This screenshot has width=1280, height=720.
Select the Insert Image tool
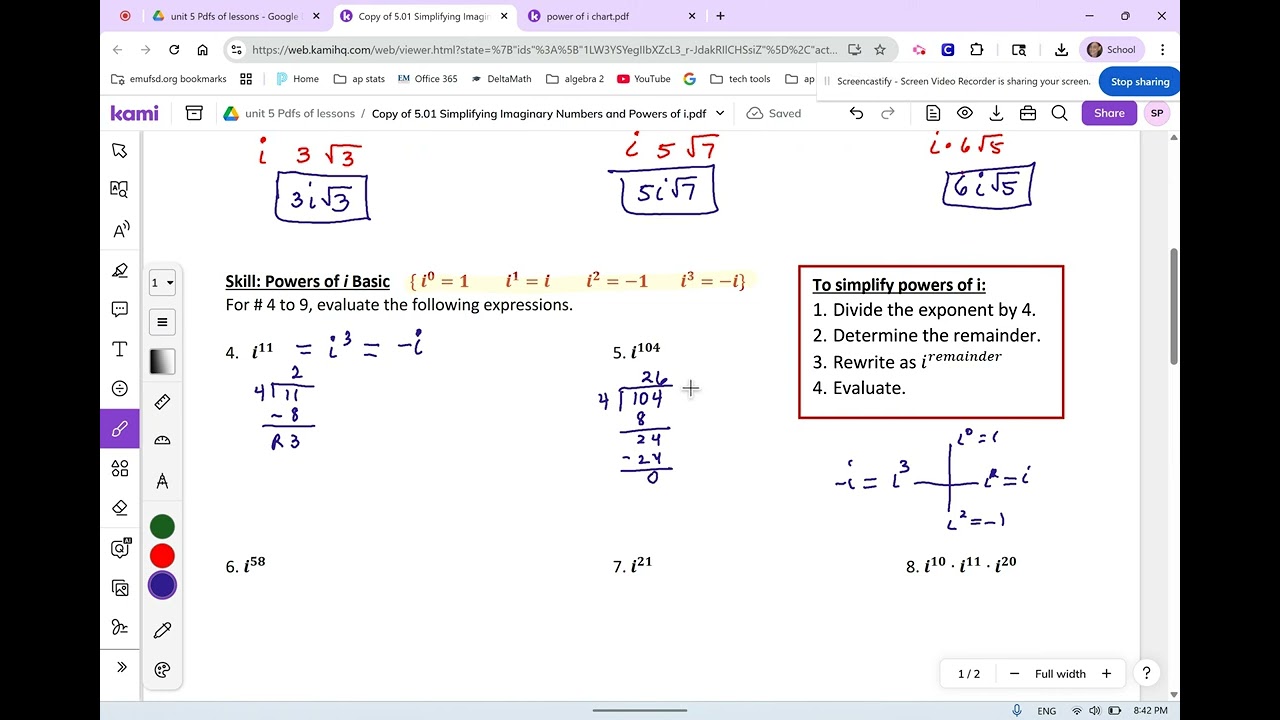pyautogui.click(x=120, y=588)
